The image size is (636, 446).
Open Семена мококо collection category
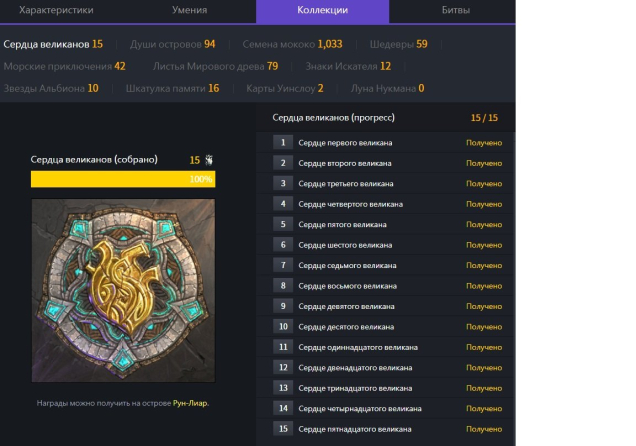click(292, 44)
